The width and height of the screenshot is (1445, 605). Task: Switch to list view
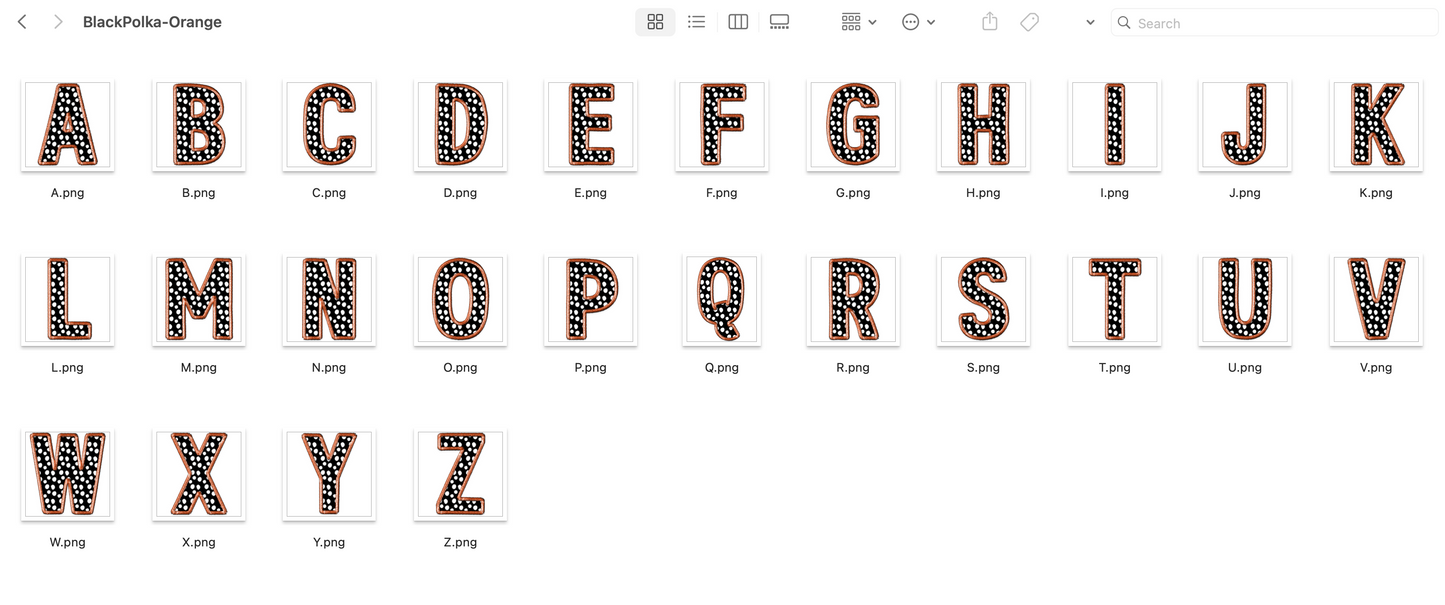click(x=696, y=21)
